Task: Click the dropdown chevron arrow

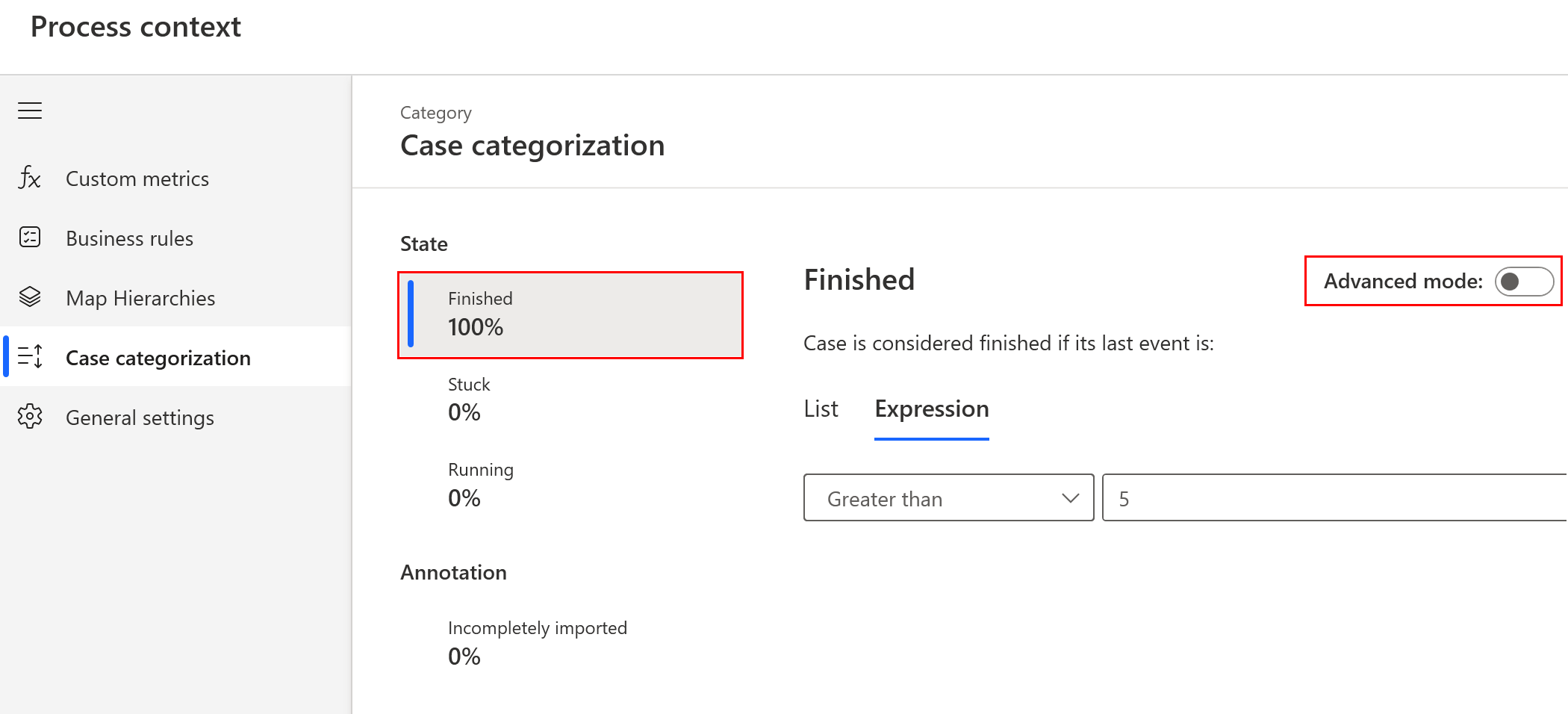Action: (1070, 498)
